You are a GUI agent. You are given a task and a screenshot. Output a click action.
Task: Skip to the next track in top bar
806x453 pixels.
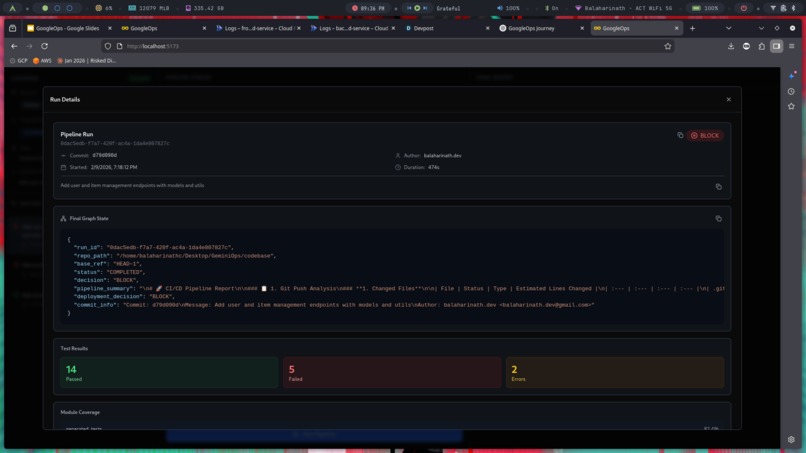(x=425, y=8)
